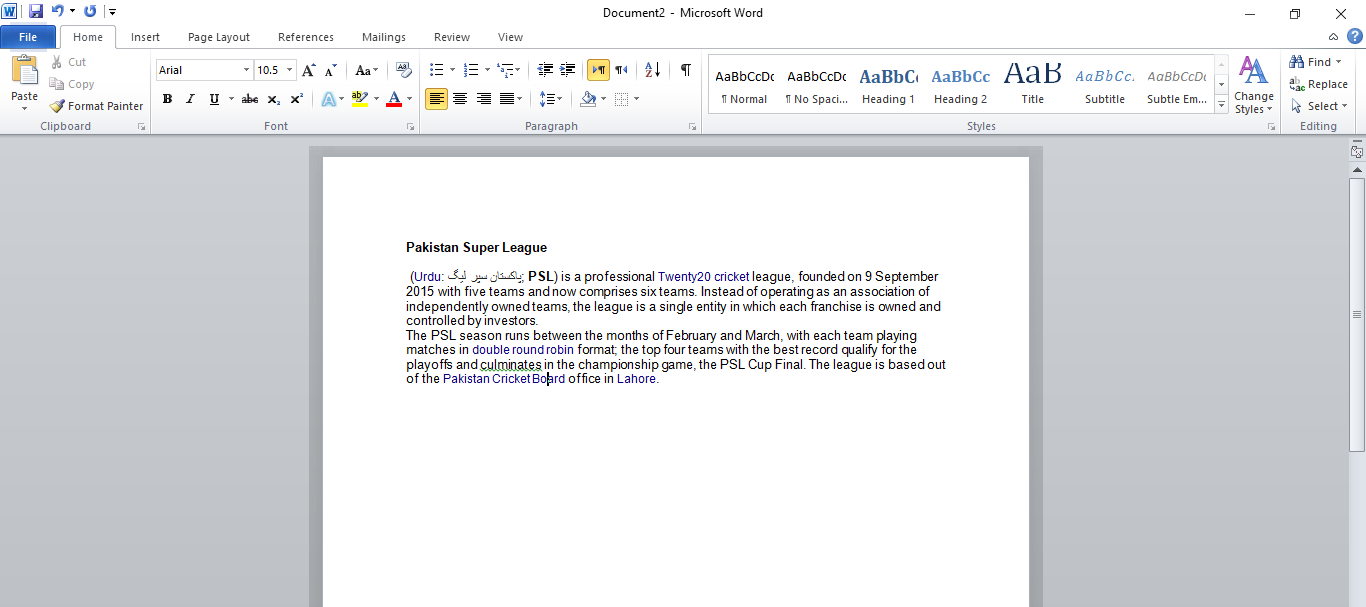Click the Replace button in Editing

[1318, 84]
